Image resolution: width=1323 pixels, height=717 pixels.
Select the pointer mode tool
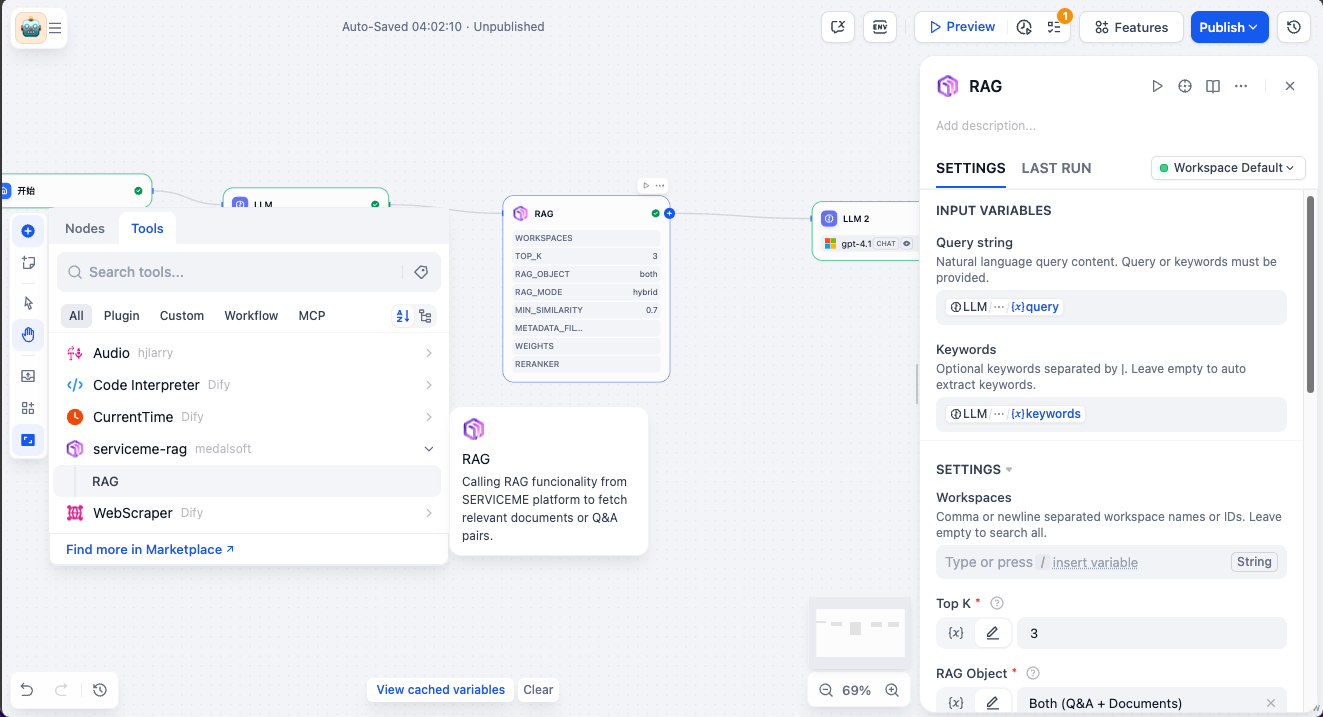coord(28,303)
